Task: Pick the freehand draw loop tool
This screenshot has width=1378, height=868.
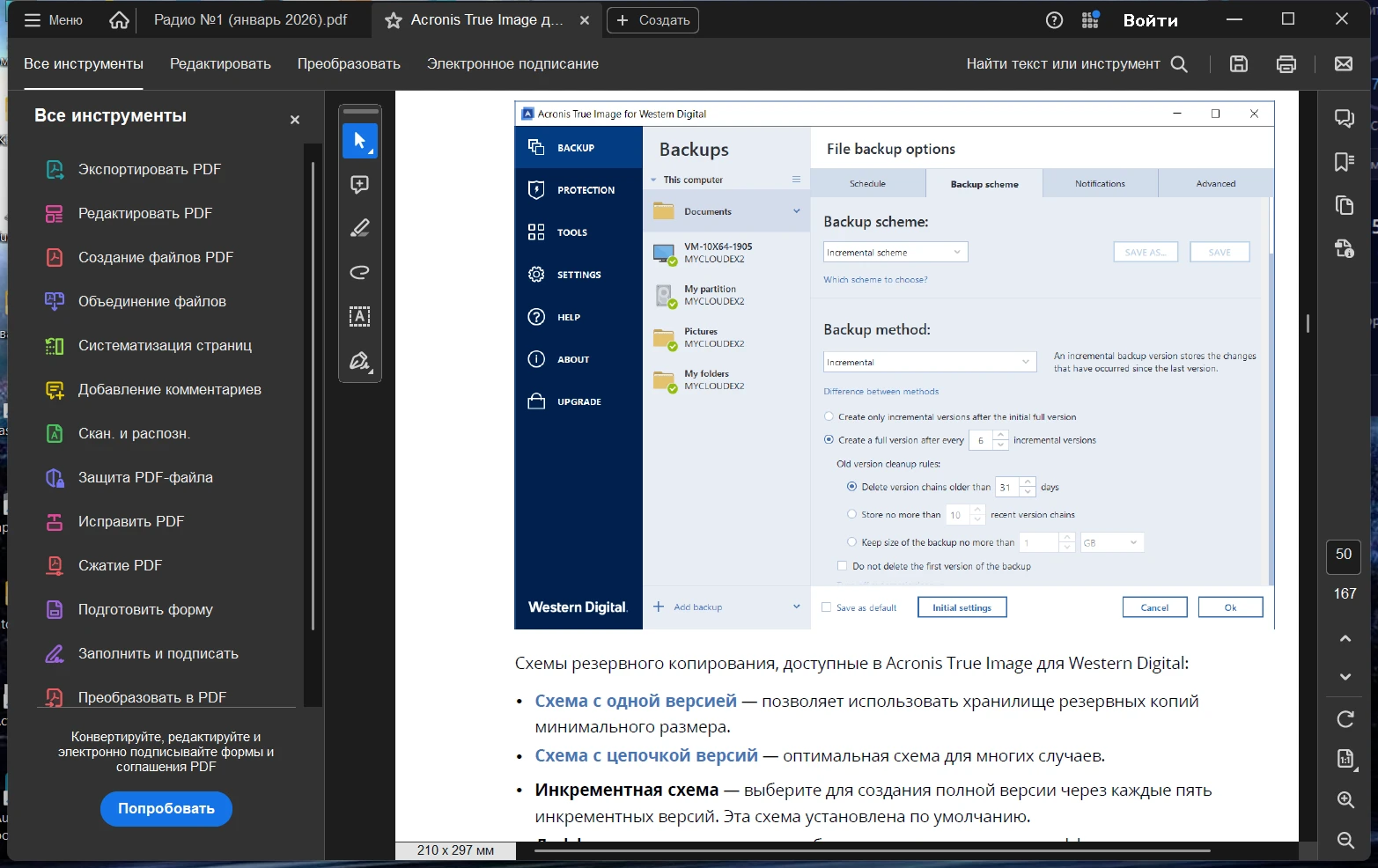Action: click(360, 273)
